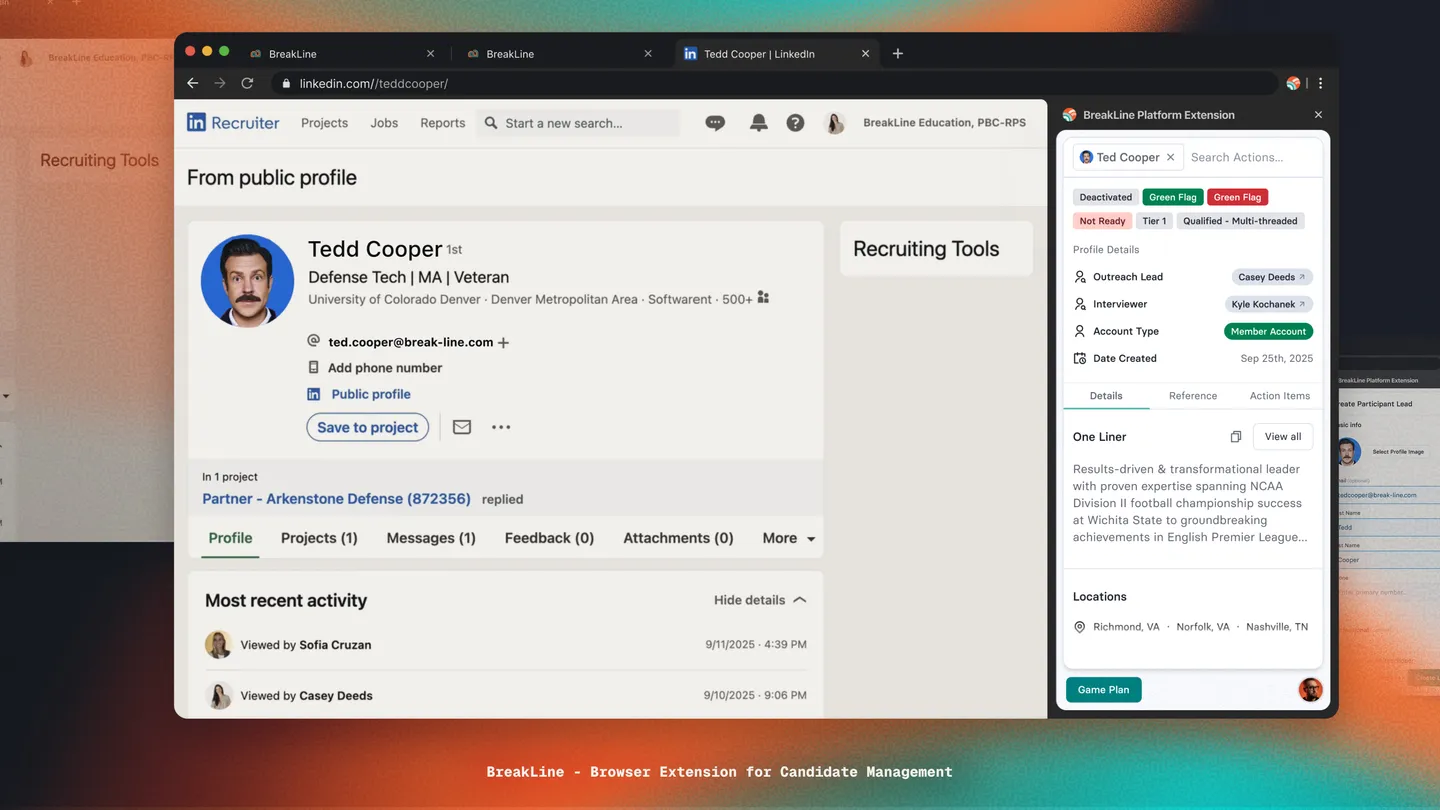Image resolution: width=1440 pixels, height=810 pixels.
Task: Open the Messages (1) tab
Action: (431, 538)
